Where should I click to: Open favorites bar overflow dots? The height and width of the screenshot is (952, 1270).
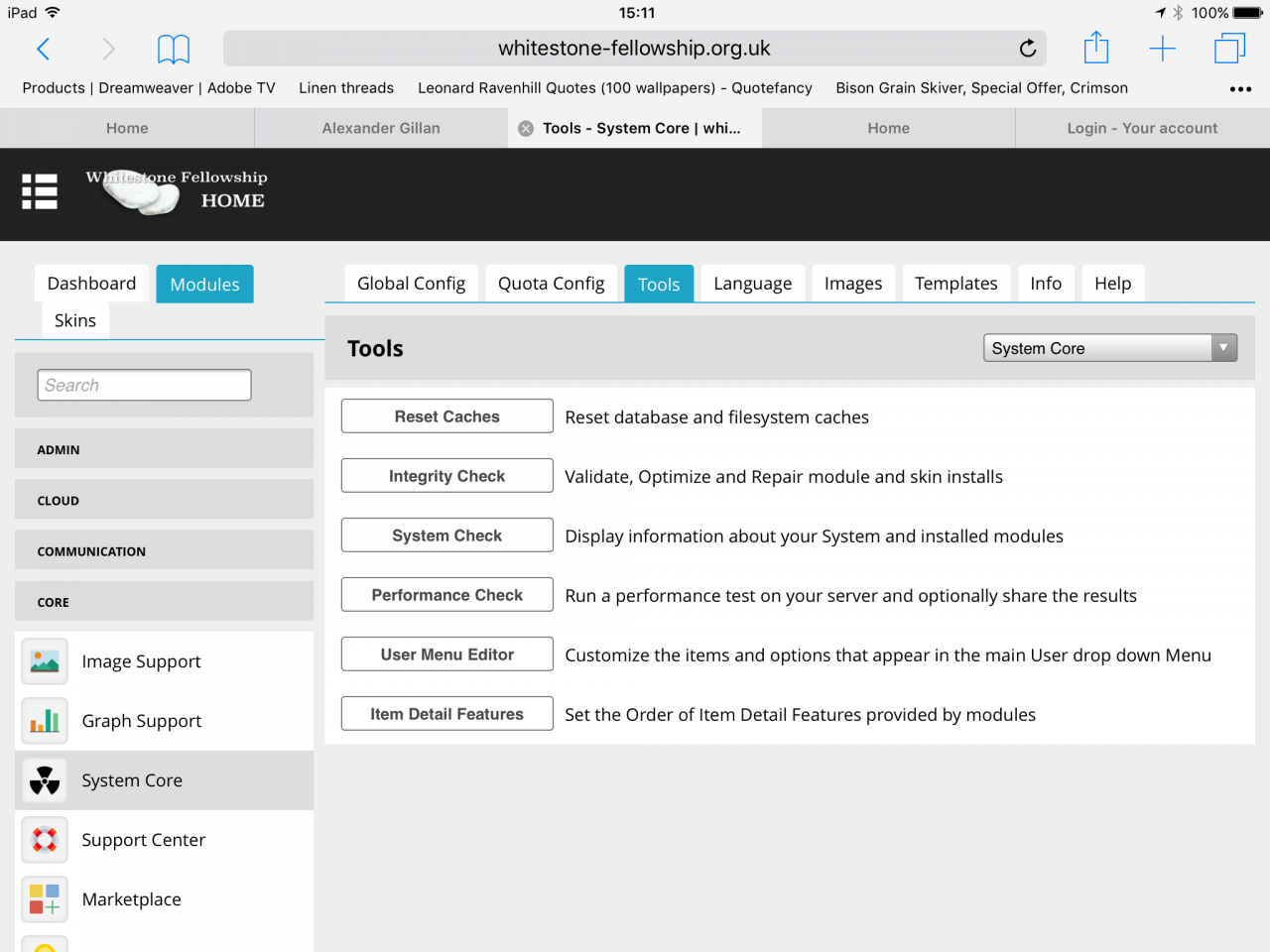point(1240,89)
